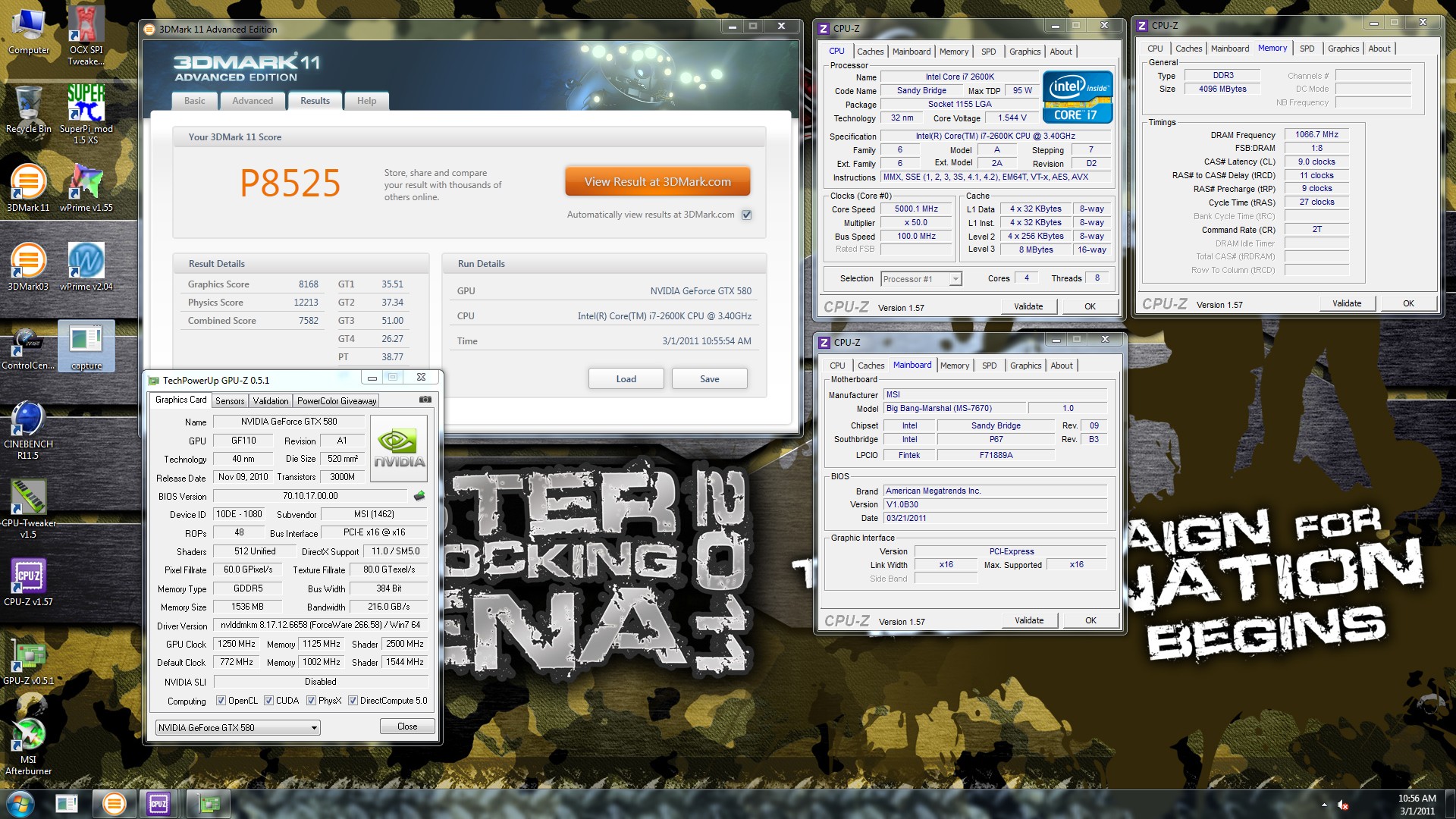Click Validate in CPU-Z CPU window

pyautogui.click(x=1028, y=306)
